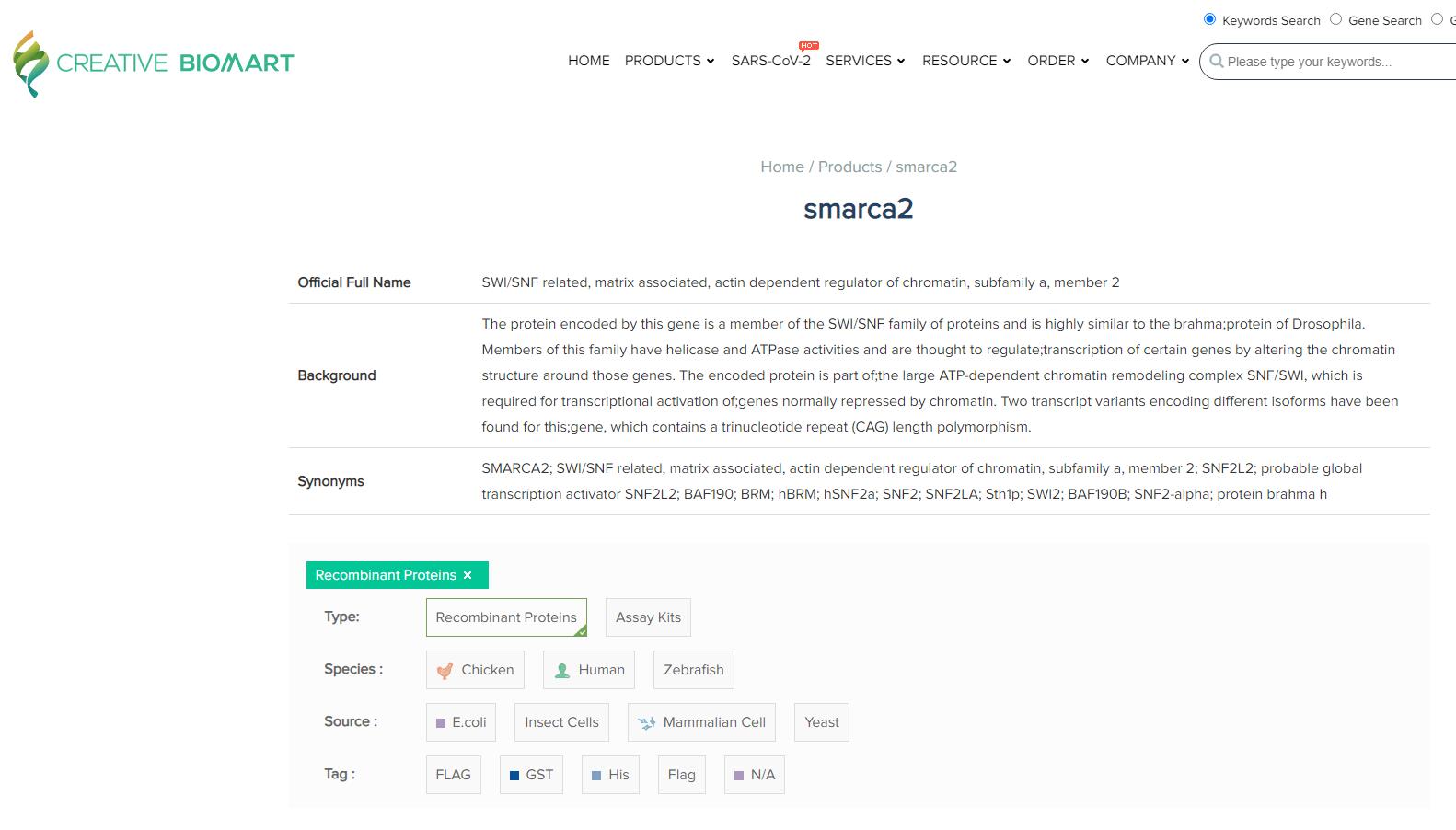Filter by GST tag
The height and width of the screenshot is (830, 1456).
(531, 775)
